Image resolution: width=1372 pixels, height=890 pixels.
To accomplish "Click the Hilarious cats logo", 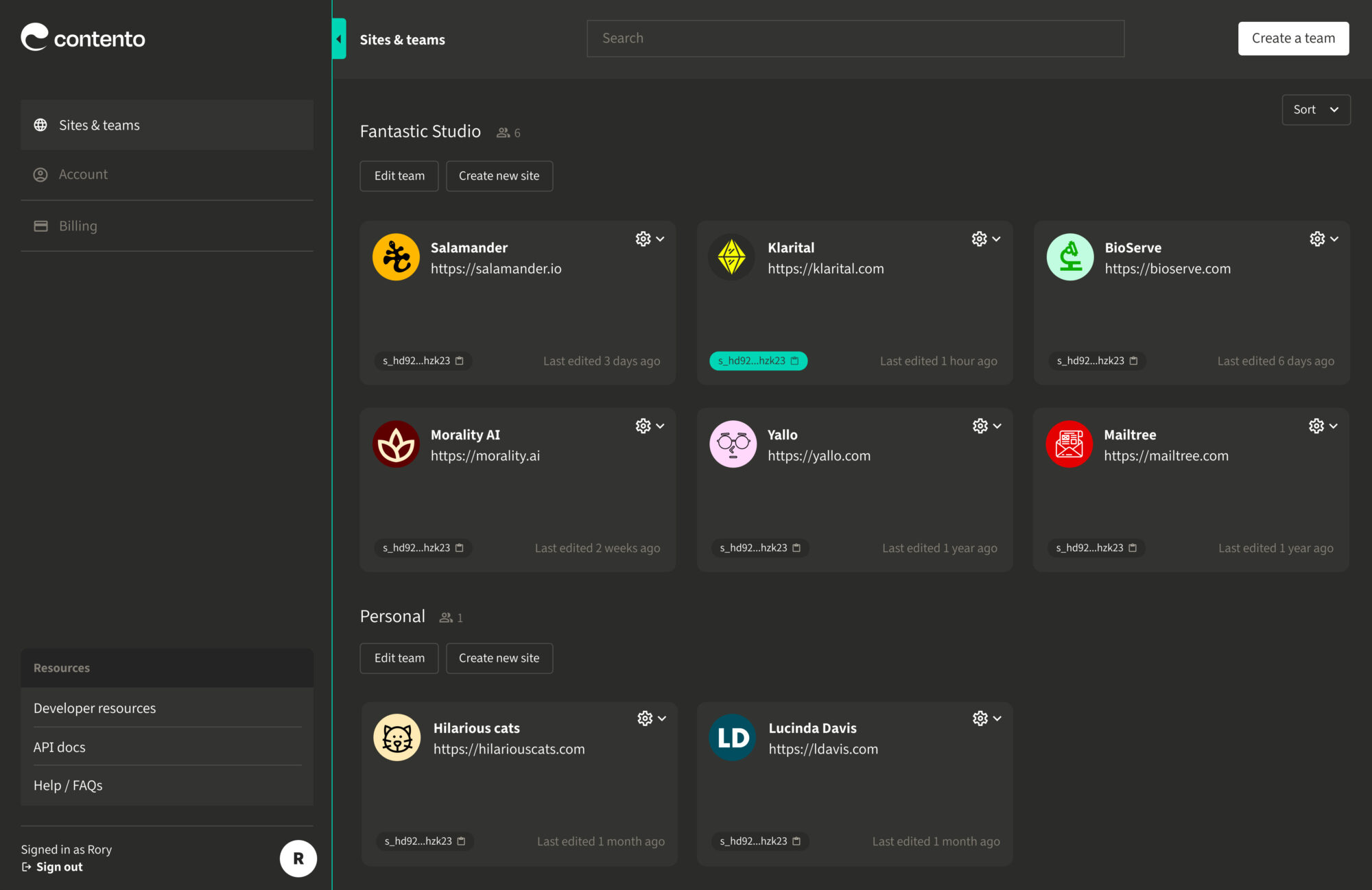I will (x=397, y=738).
